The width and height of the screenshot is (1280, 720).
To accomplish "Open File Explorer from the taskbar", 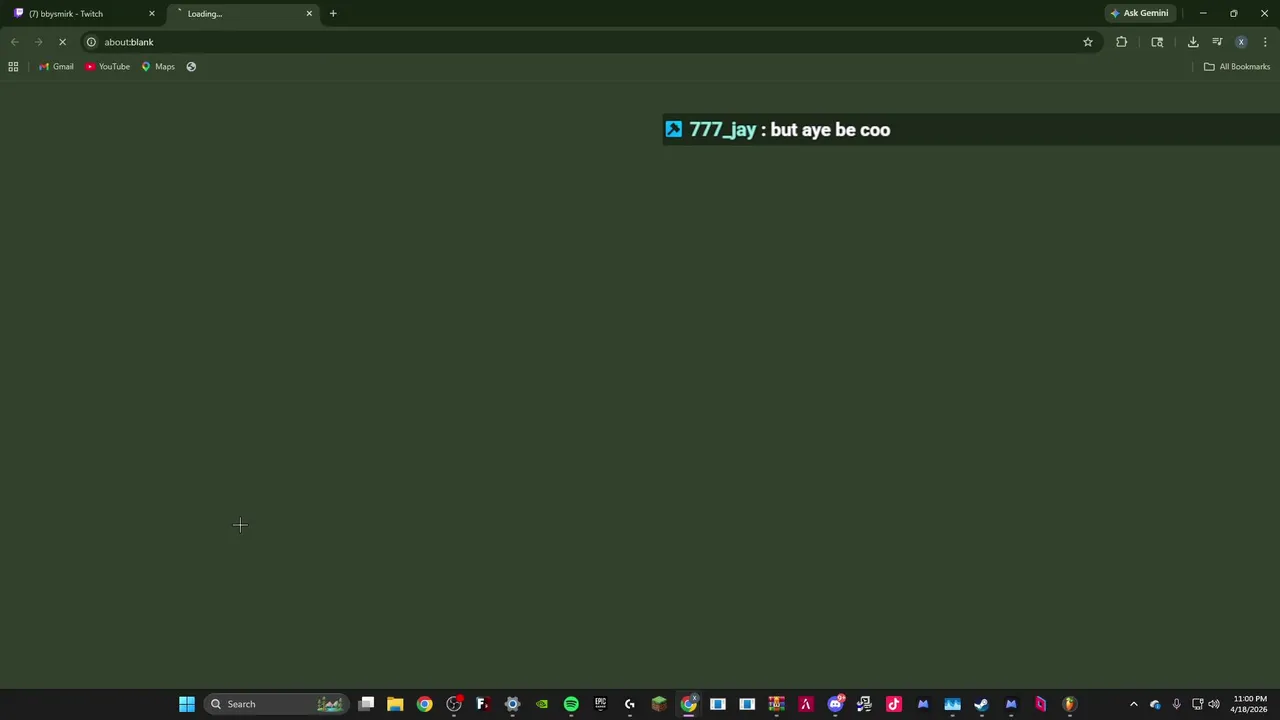I will [x=395, y=704].
